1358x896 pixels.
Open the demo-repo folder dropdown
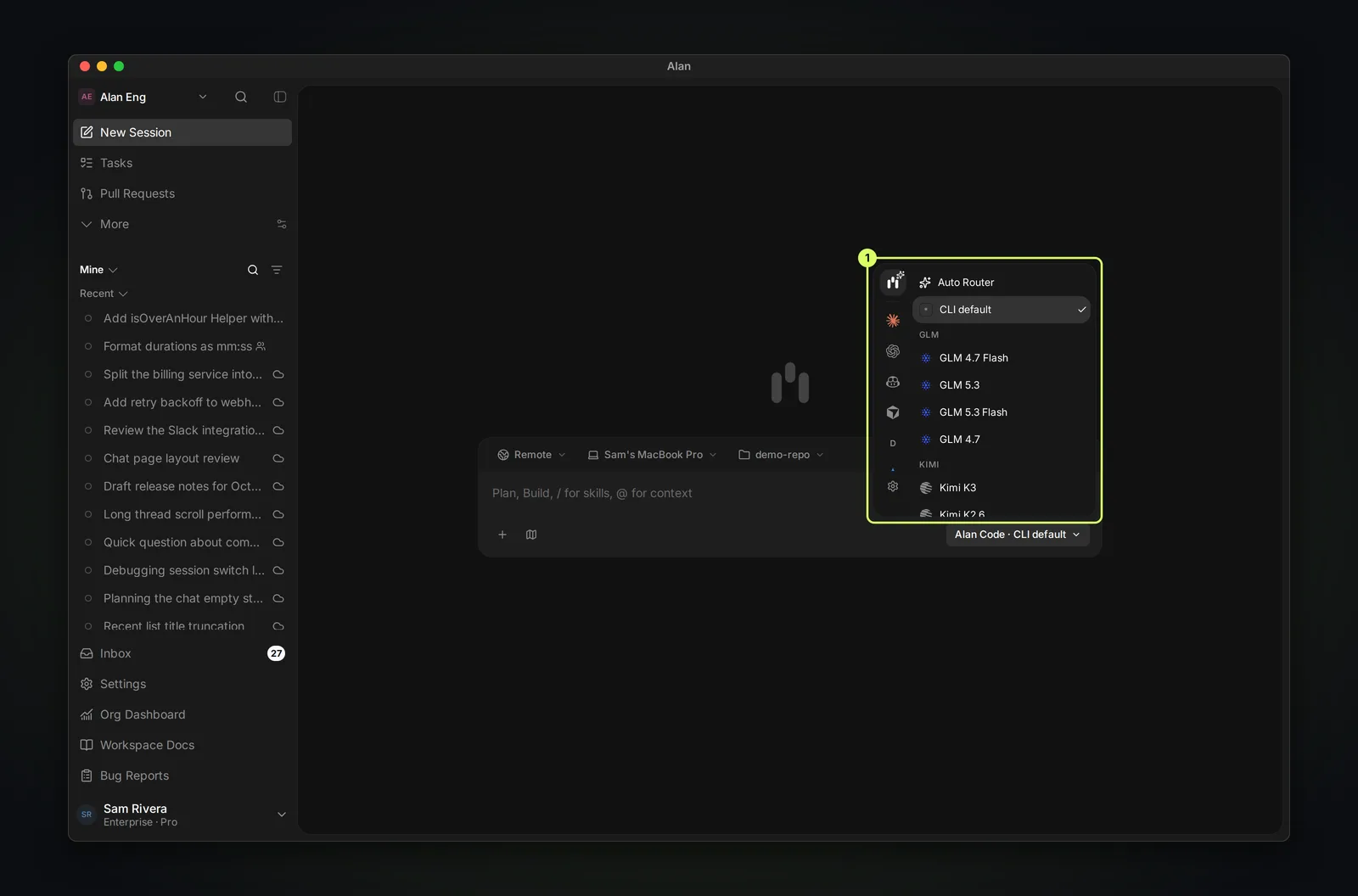[x=782, y=455]
